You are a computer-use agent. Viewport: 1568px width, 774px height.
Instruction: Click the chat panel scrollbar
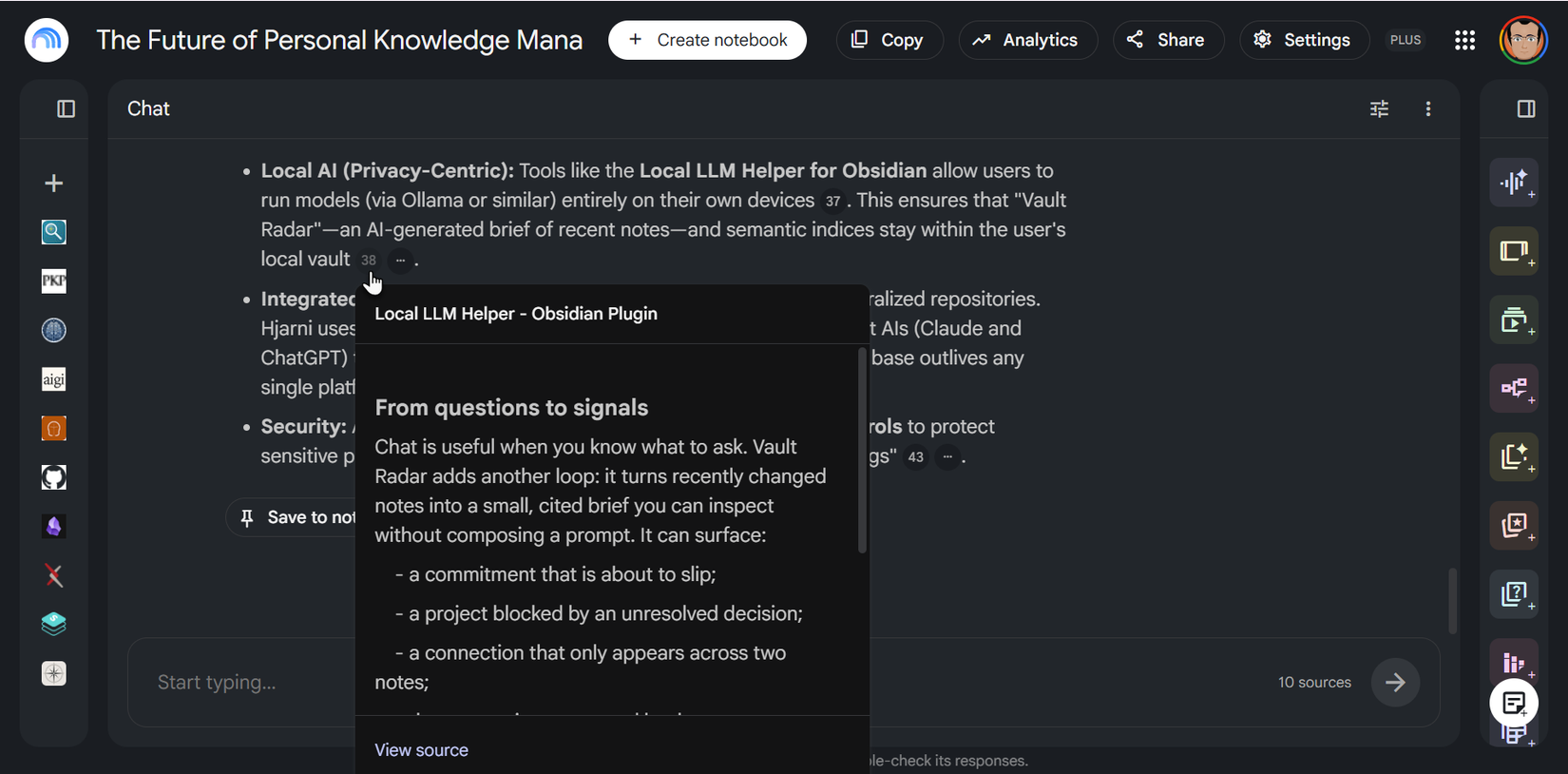1452,601
